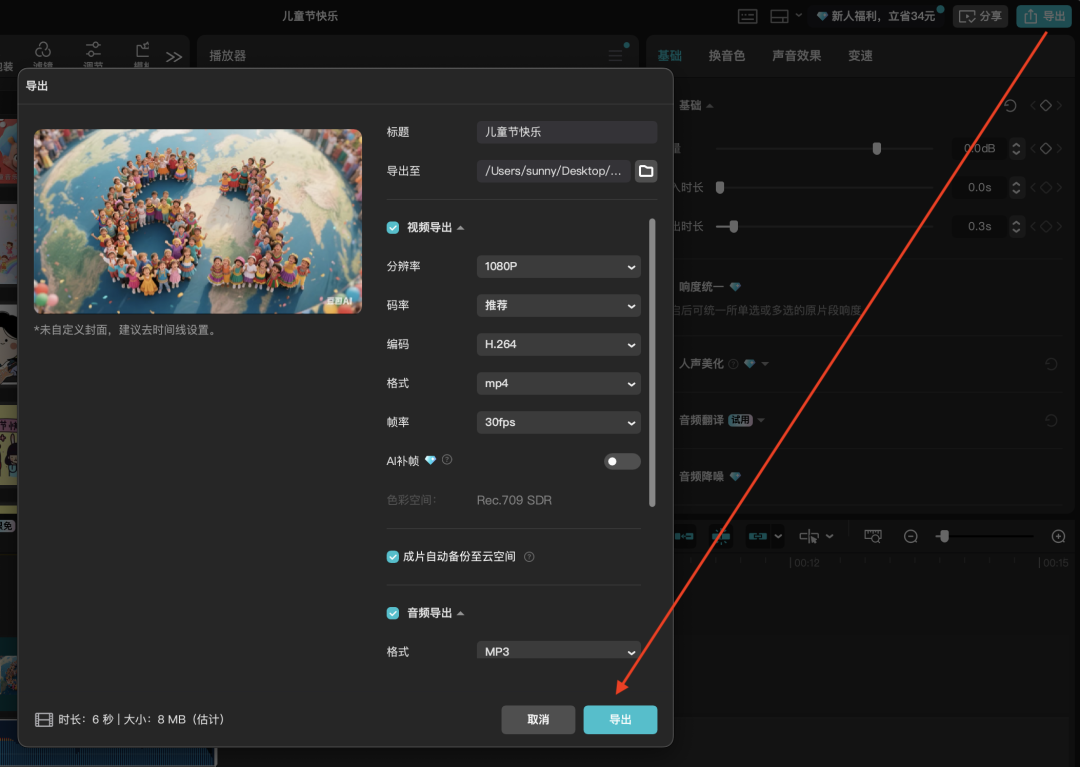Open the player panel menu icon

coord(616,56)
